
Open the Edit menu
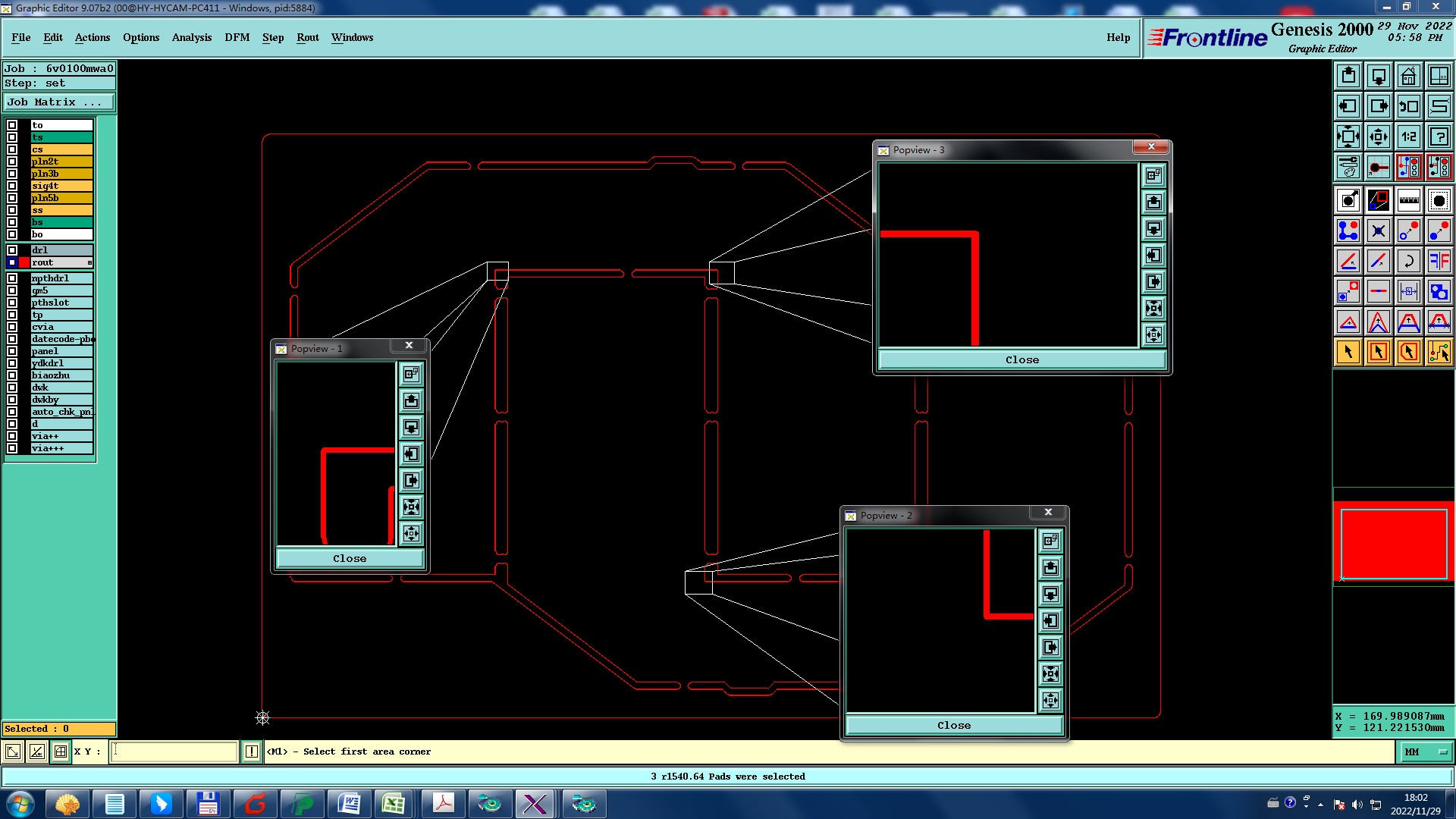coord(53,37)
